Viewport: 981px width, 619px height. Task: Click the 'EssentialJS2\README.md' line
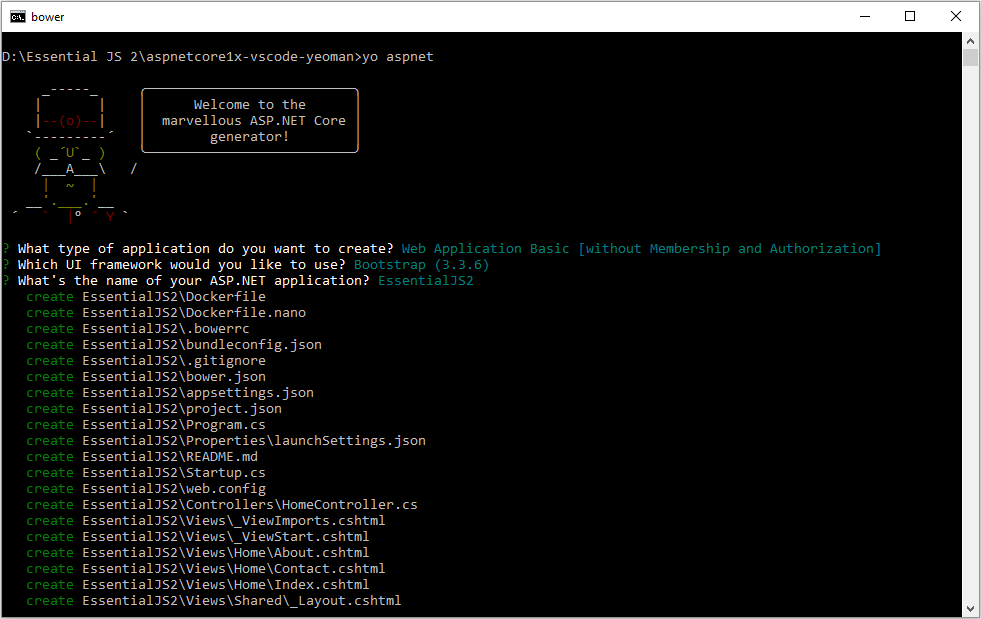pyautogui.click(x=142, y=457)
